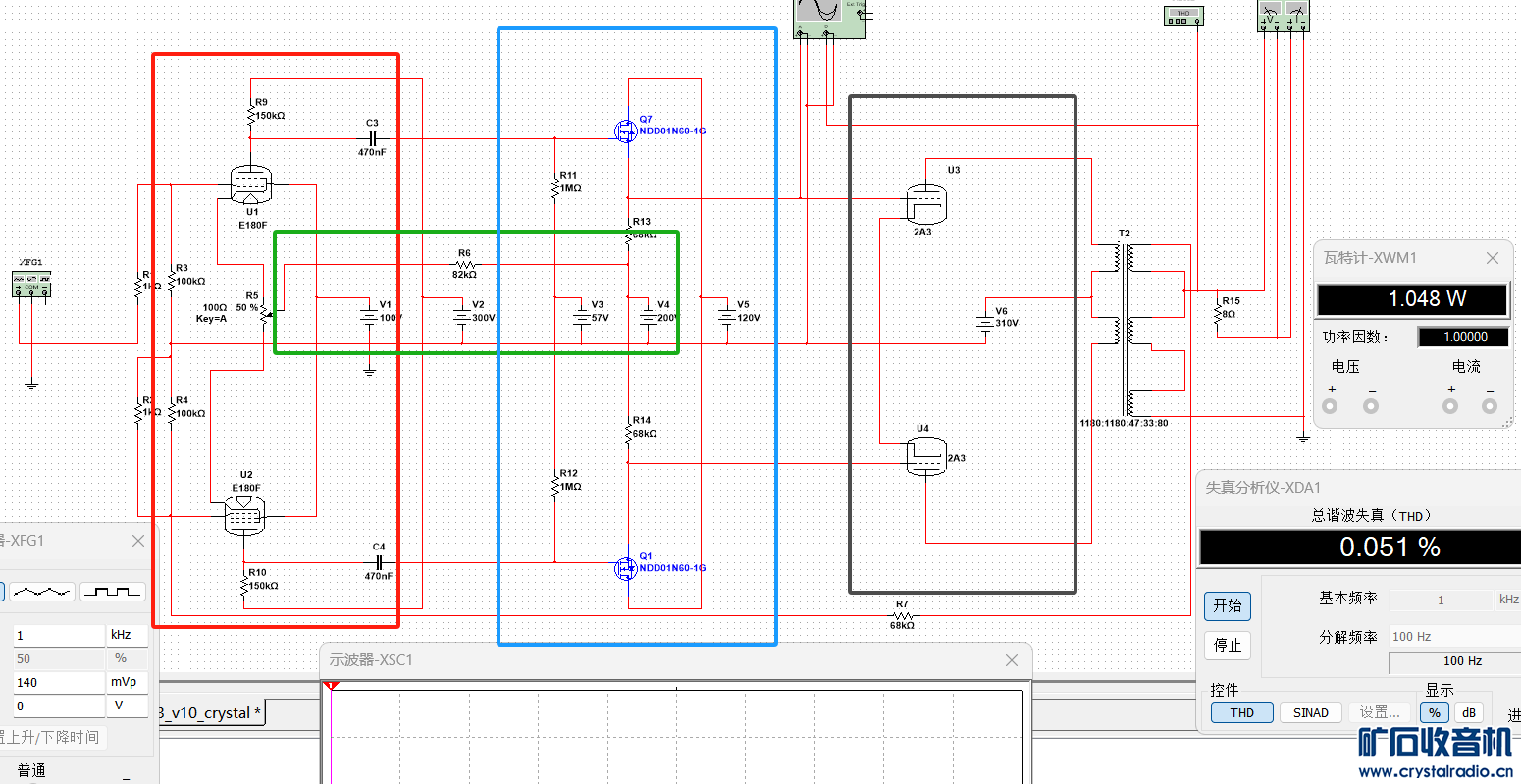This screenshot has width=1521, height=784.
Task: Click the amplitude field showing 140
Action: tap(57, 682)
